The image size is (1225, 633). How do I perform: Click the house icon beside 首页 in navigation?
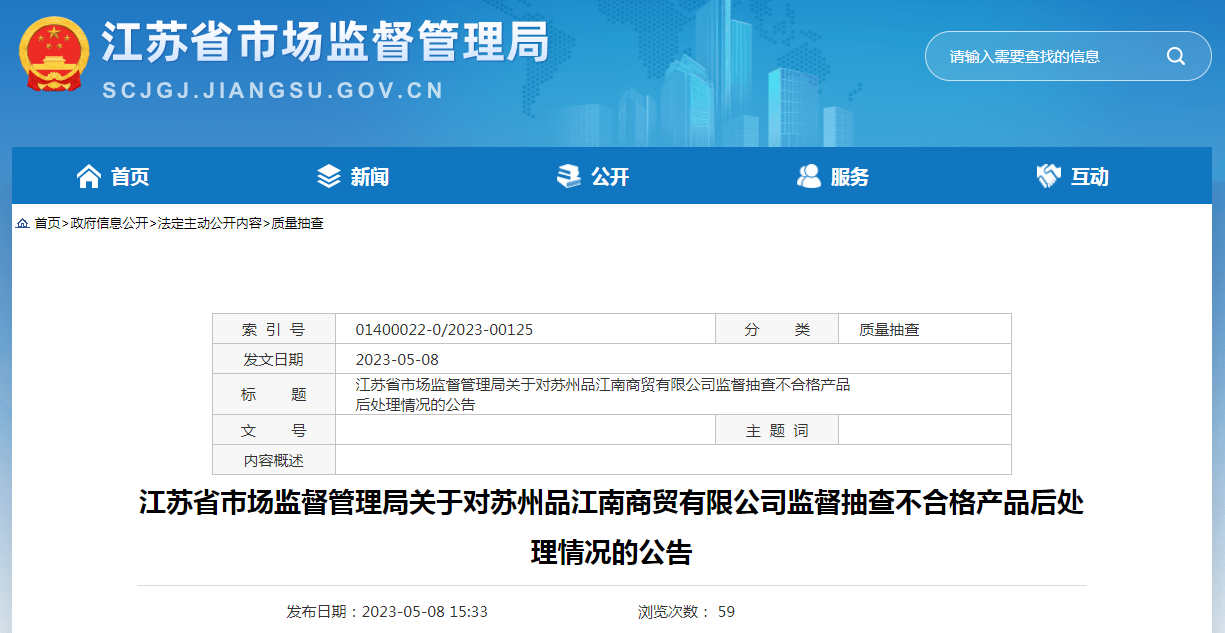point(89,177)
